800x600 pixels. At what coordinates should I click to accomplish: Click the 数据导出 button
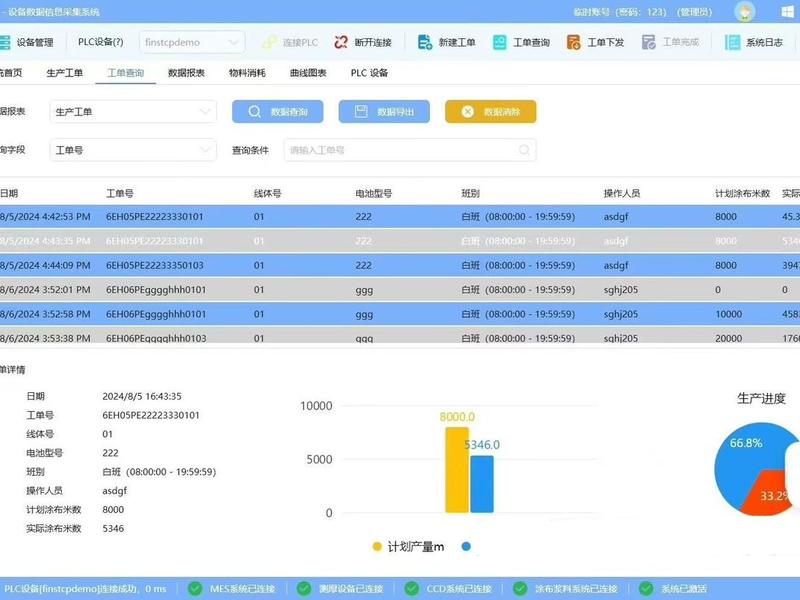click(x=384, y=112)
